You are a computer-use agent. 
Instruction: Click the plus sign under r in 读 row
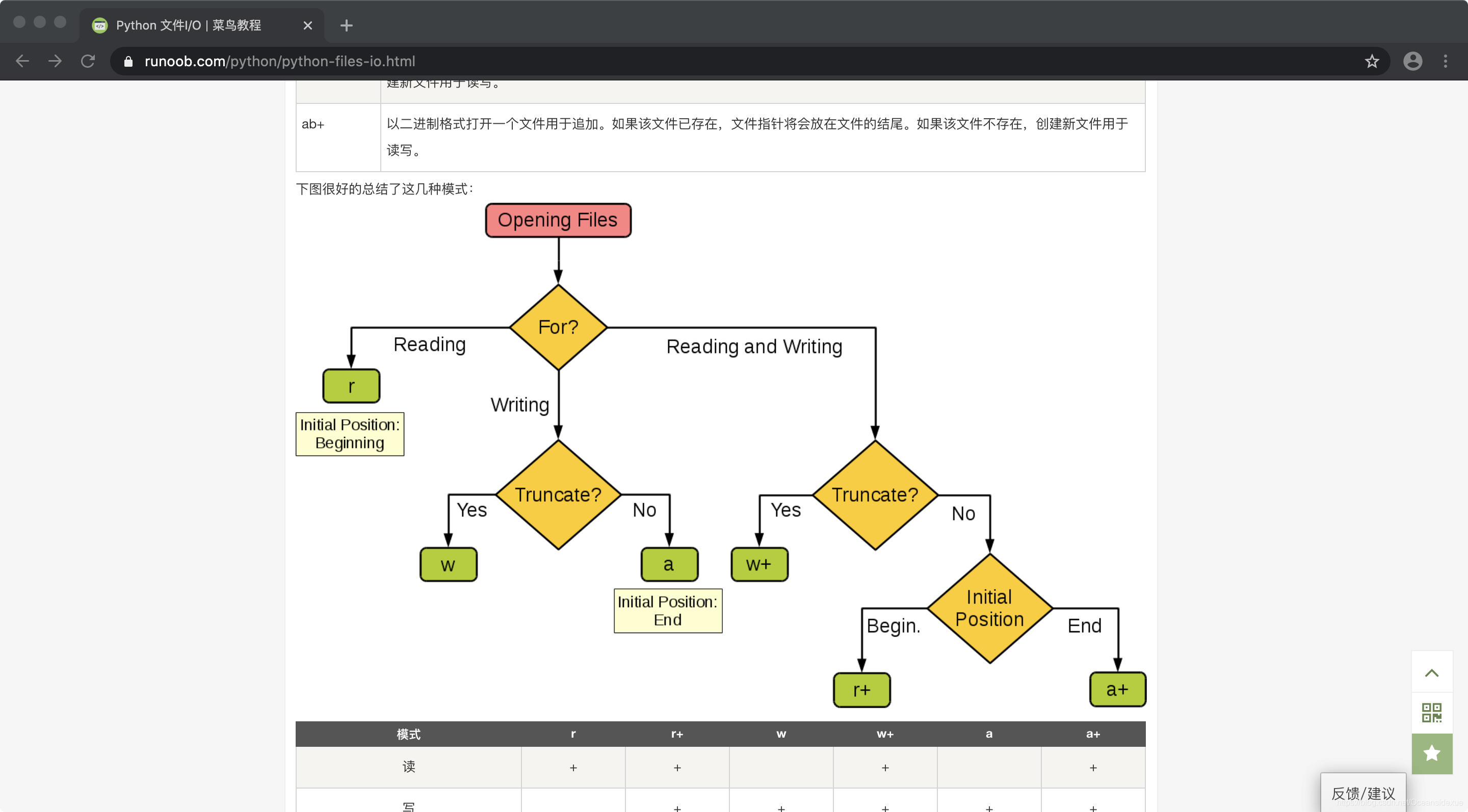coord(573,768)
